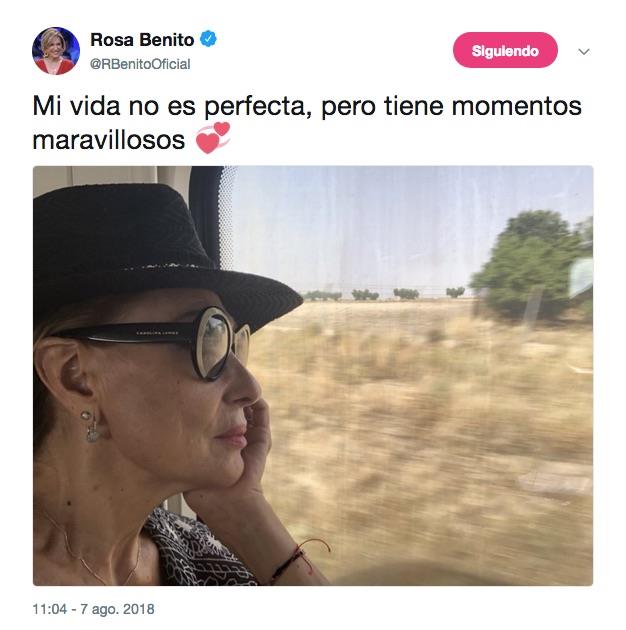Open the Rosa Benito display name
Screen dimensions: 626x630
(142, 39)
